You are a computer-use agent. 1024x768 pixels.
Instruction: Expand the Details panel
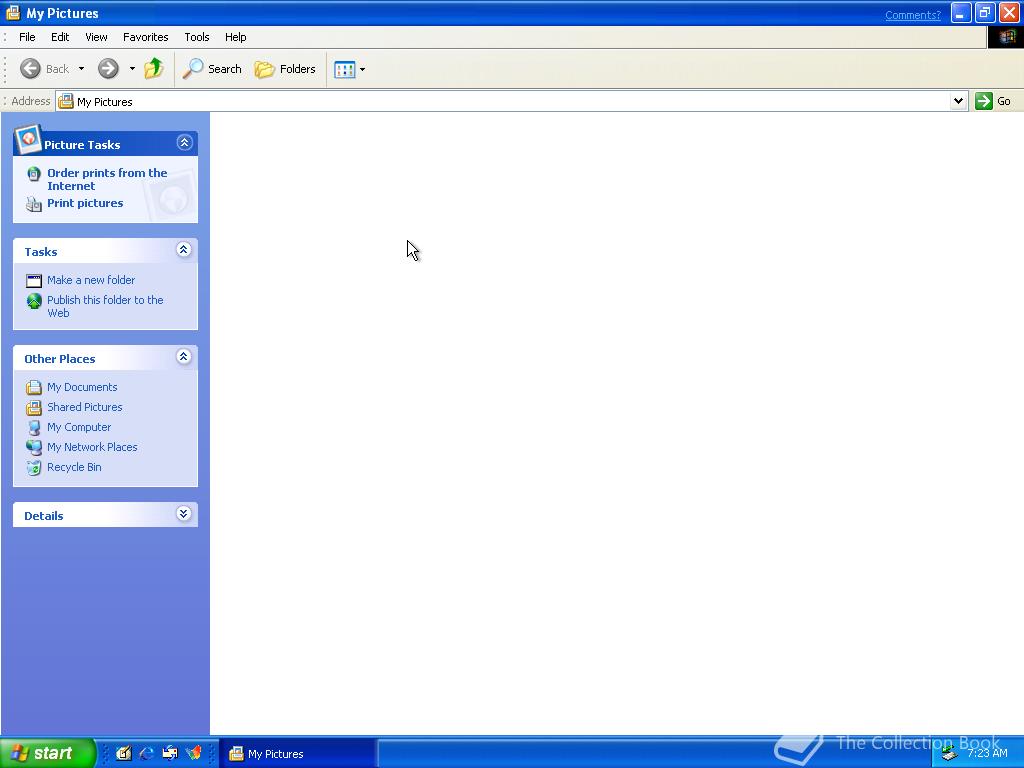184,514
